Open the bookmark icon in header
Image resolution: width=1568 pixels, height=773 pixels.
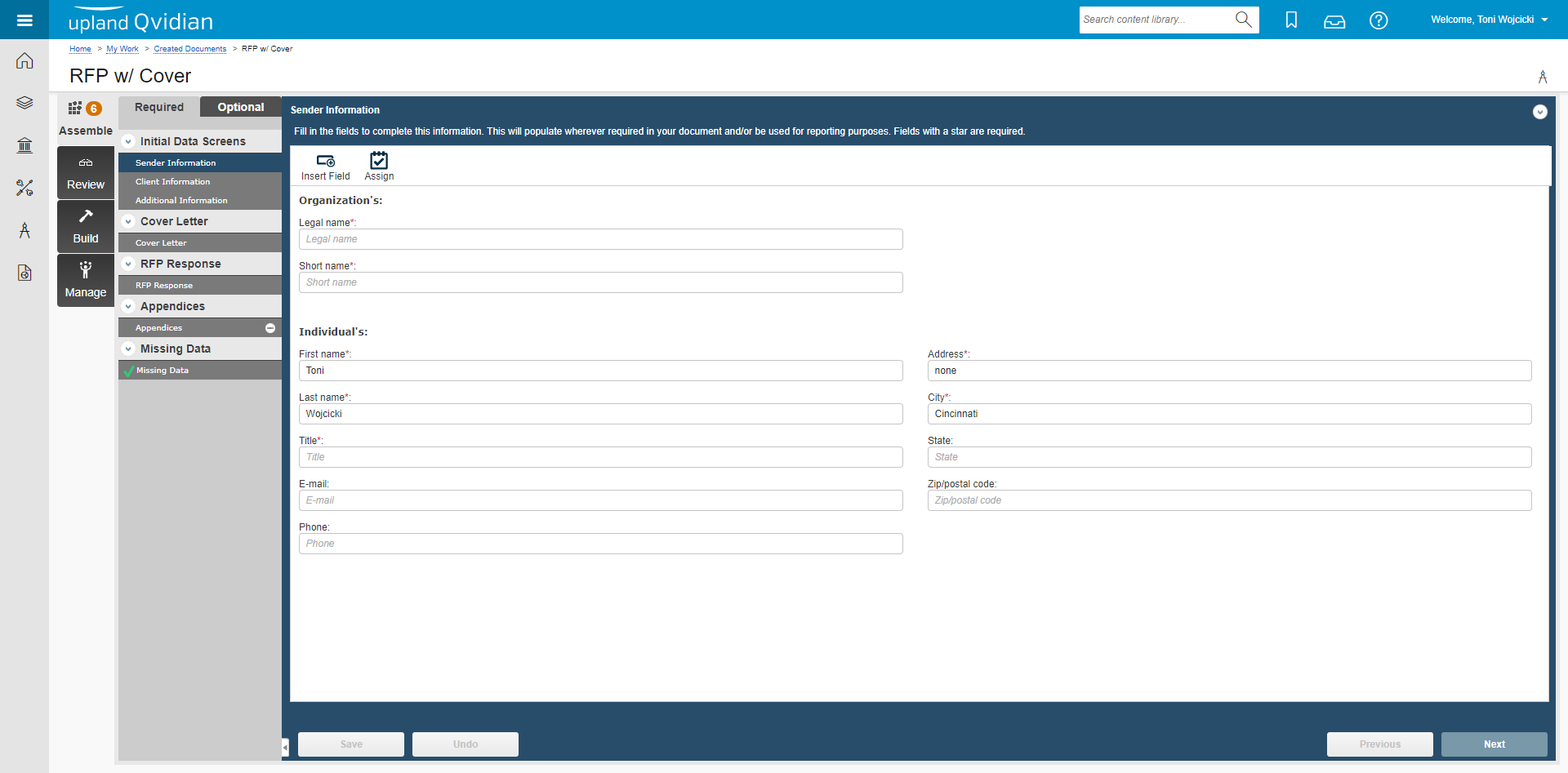[1291, 20]
